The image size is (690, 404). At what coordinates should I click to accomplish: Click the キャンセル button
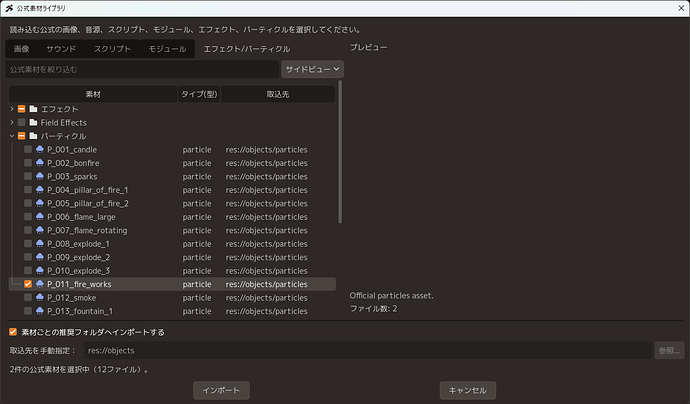click(x=468, y=390)
